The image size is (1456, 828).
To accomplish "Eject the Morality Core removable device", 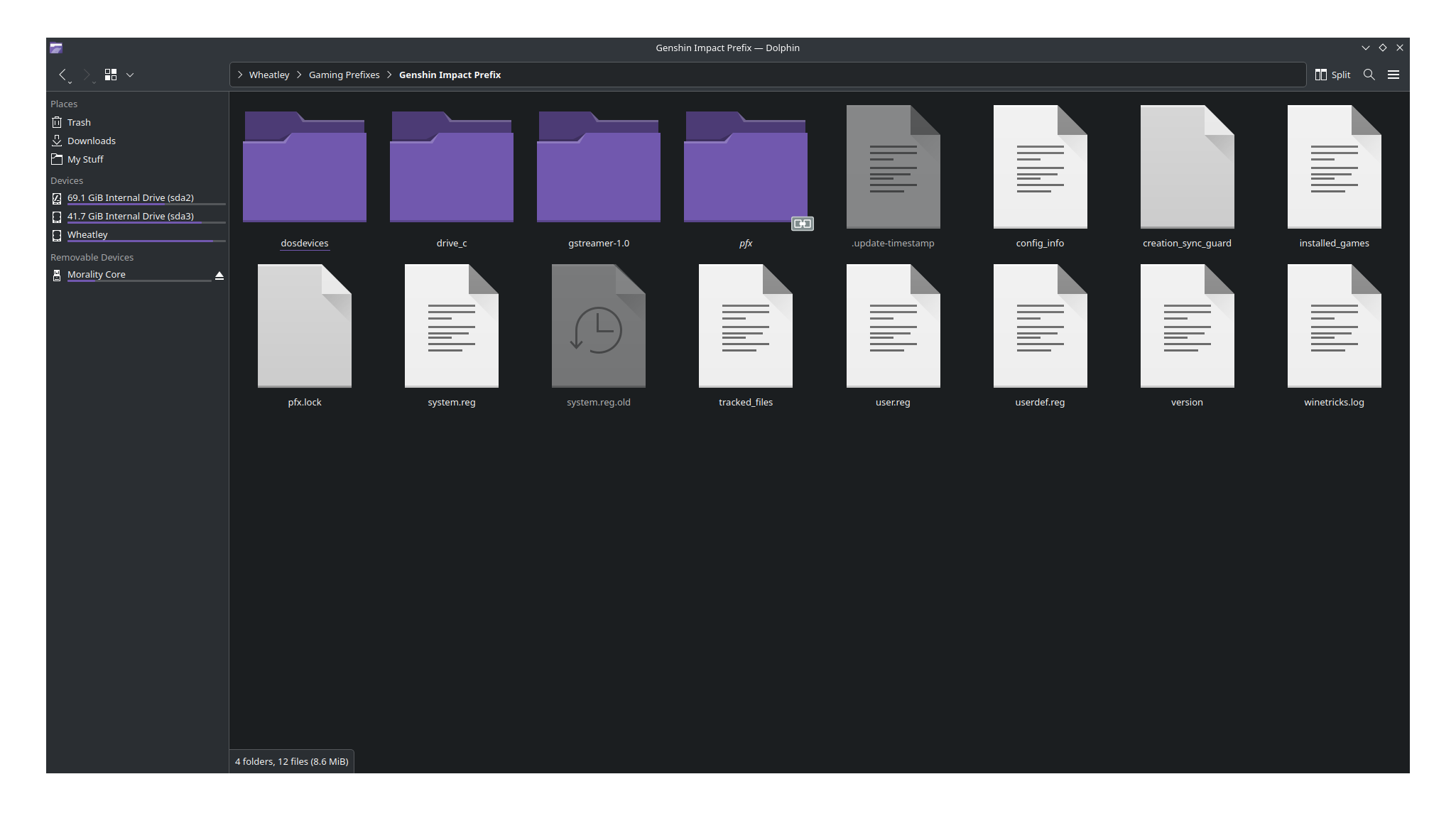I will click(219, 276).
